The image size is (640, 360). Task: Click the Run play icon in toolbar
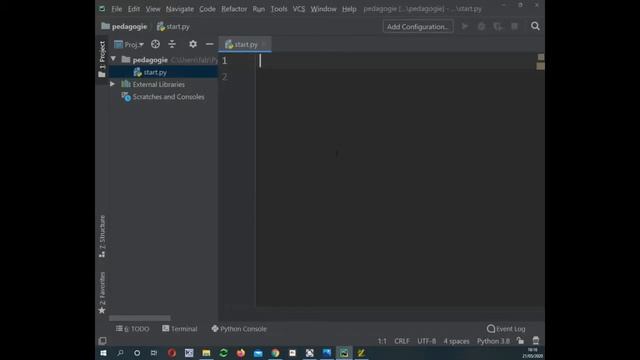click(x=464, y=27)
